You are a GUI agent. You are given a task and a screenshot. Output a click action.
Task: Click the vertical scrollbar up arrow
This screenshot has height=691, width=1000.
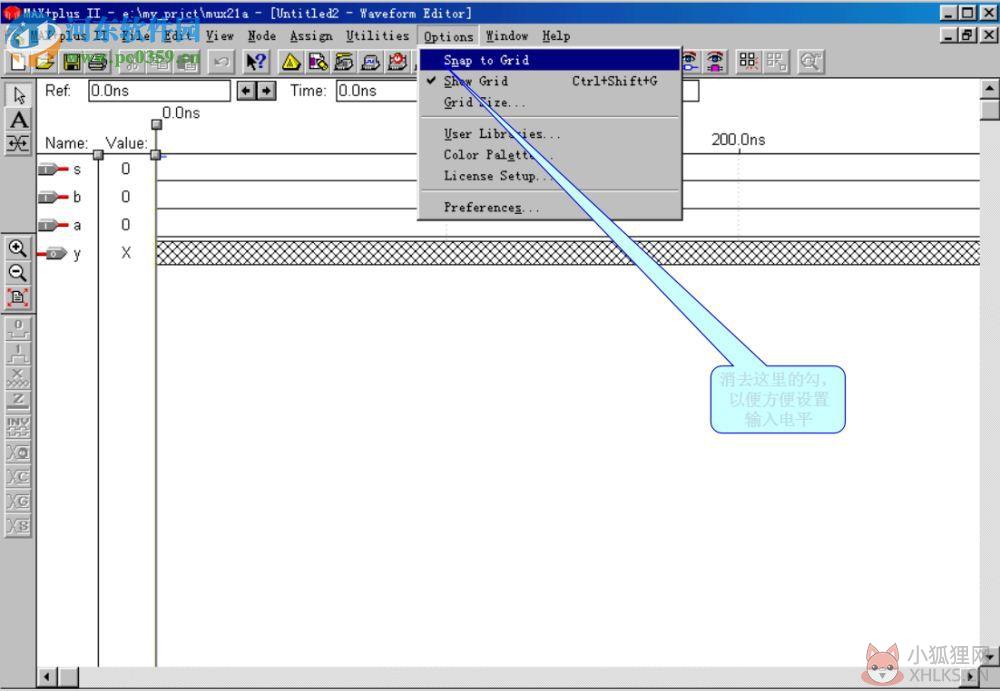point(989,89)
